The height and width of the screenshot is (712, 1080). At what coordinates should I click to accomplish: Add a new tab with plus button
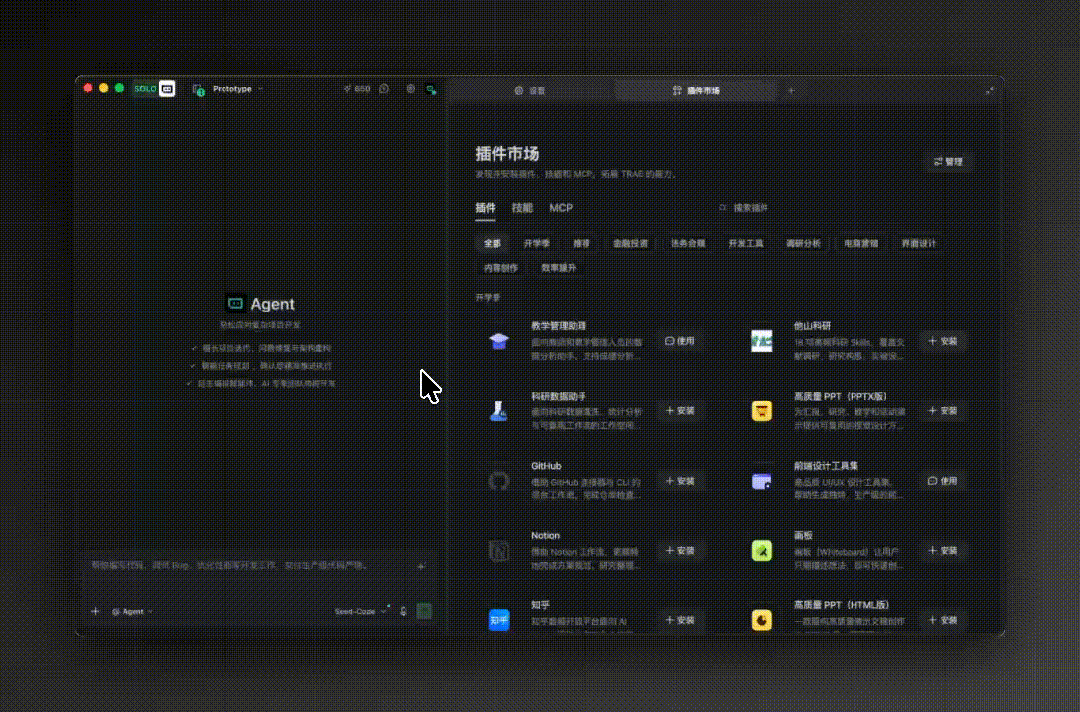[791, 90]
